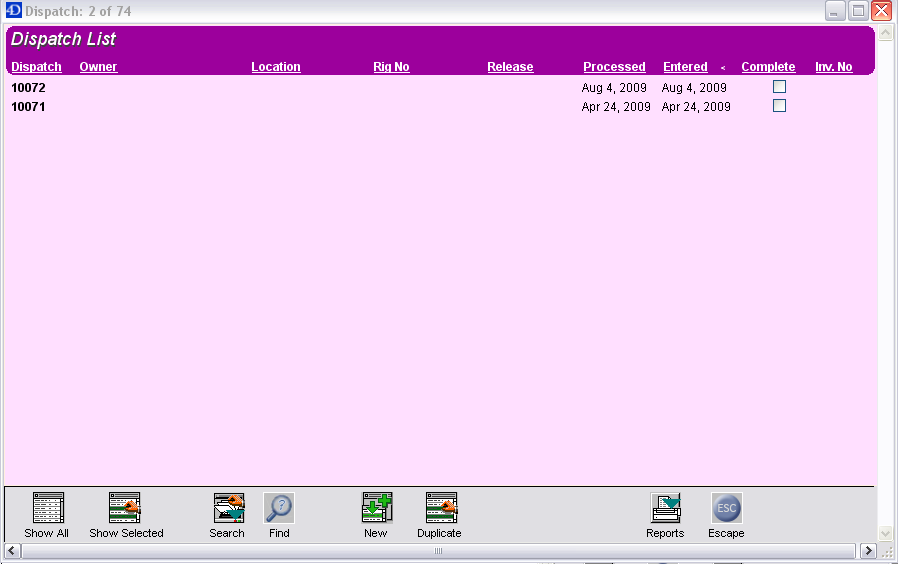Open the Find dialog icon
Viewport: 898px width, 564px height.
click(279, 508)
